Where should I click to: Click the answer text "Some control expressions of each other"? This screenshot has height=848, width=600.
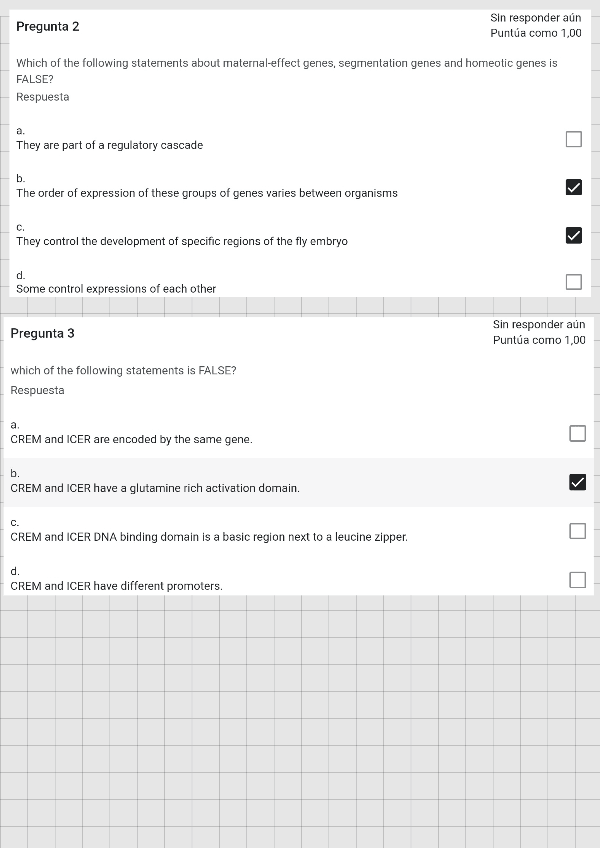point(116,289)
